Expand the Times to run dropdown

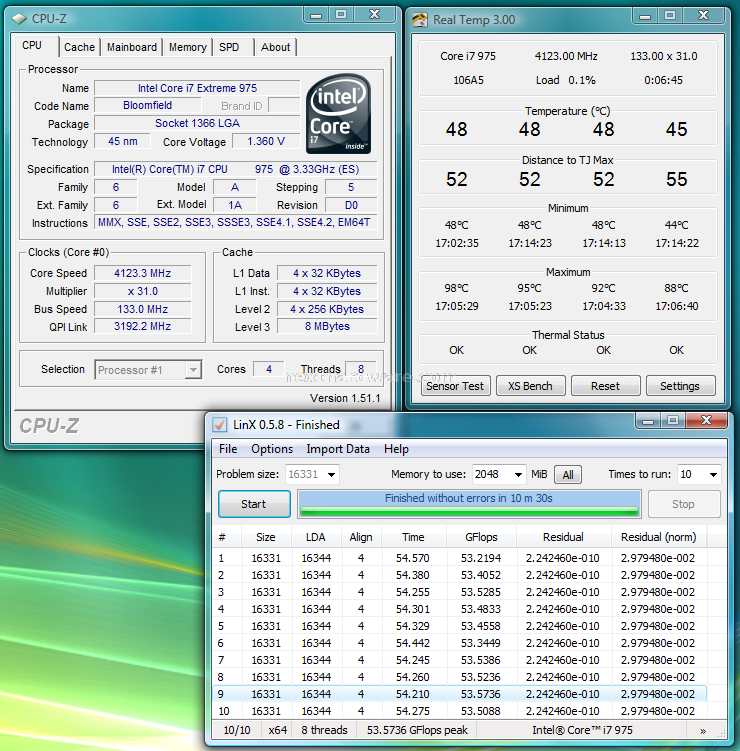pos(713,475)
